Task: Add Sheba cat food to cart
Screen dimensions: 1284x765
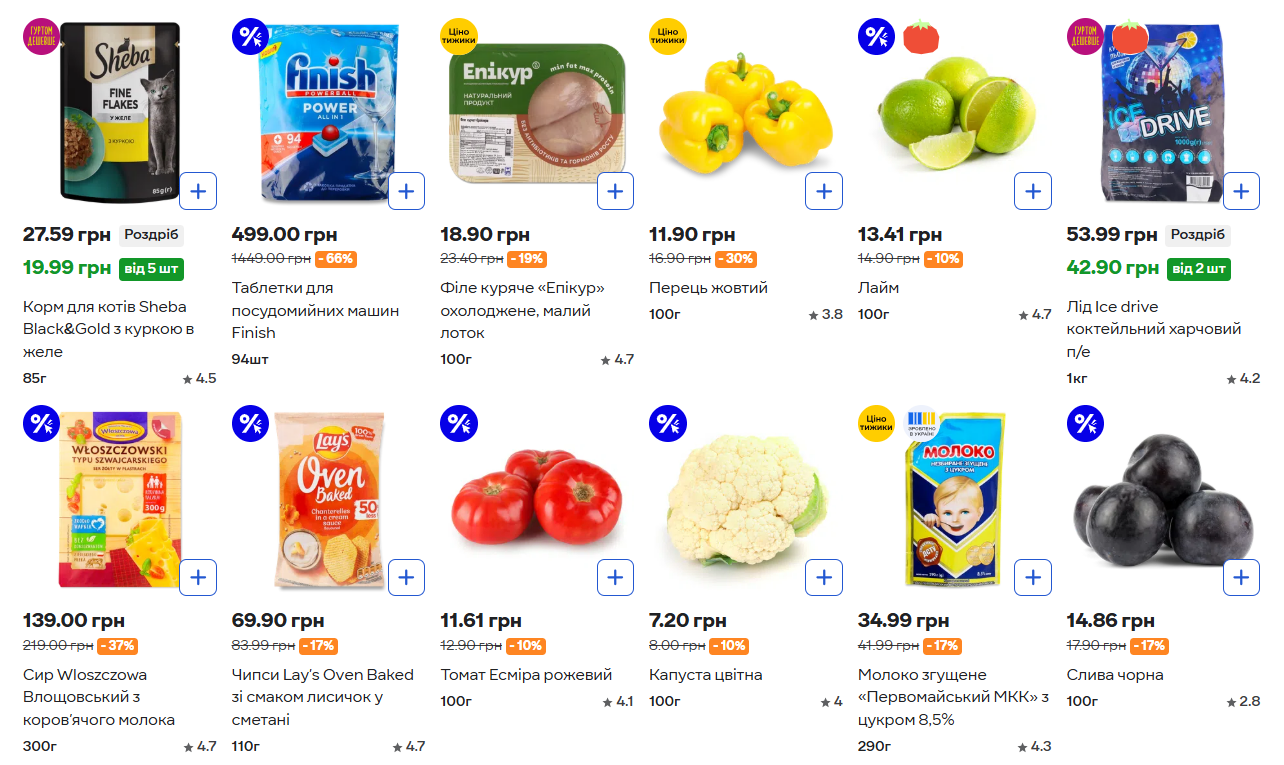Action: pyautogui.click(x=198, y=191)
